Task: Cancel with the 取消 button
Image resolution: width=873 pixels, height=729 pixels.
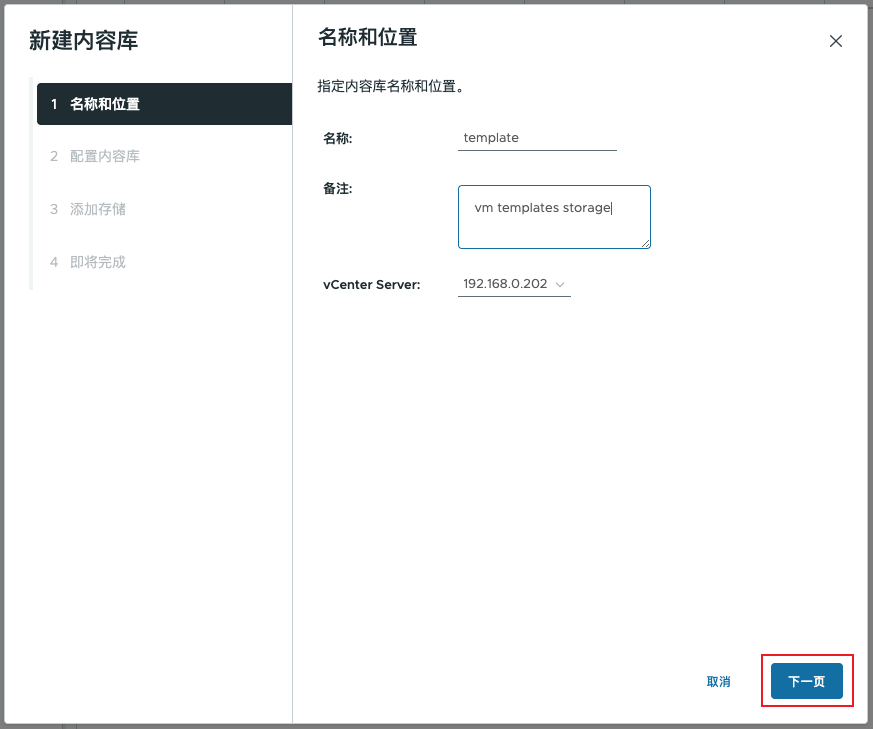Action: (718, 682)
